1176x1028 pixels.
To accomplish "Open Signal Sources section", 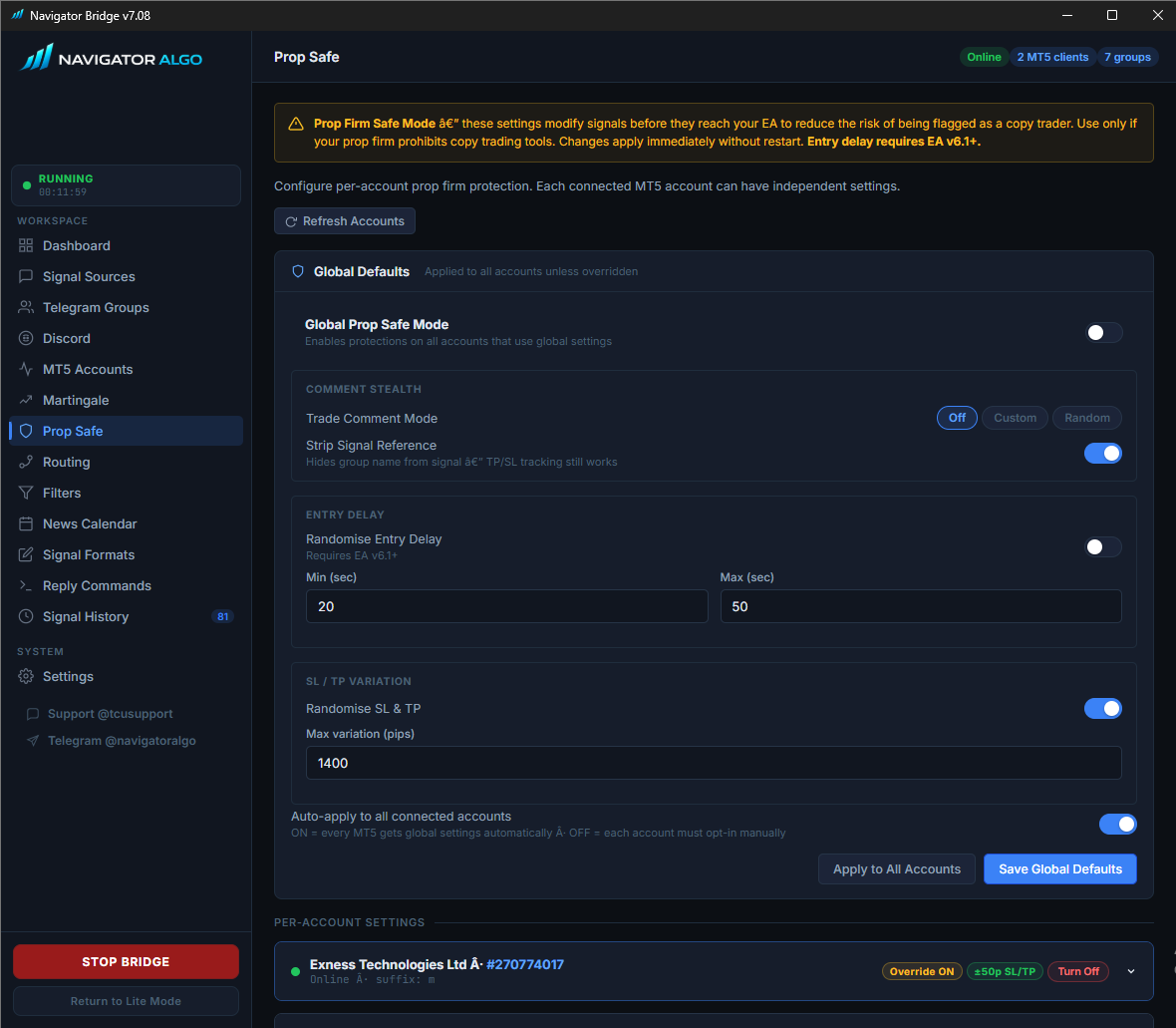I will click(126, 276).
